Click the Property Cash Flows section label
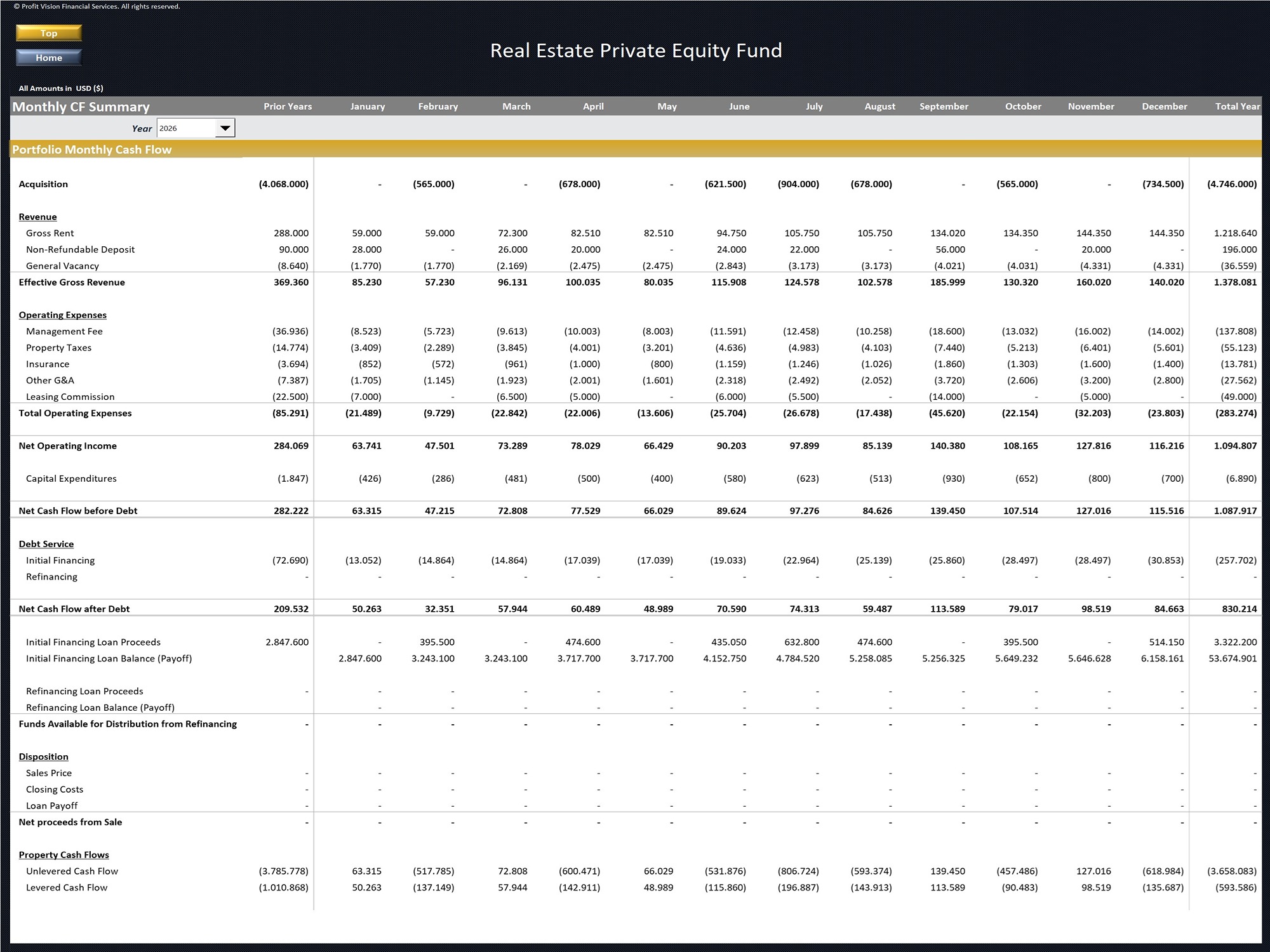This screenshot has width=1270, height=952. (x=63, y=855)
